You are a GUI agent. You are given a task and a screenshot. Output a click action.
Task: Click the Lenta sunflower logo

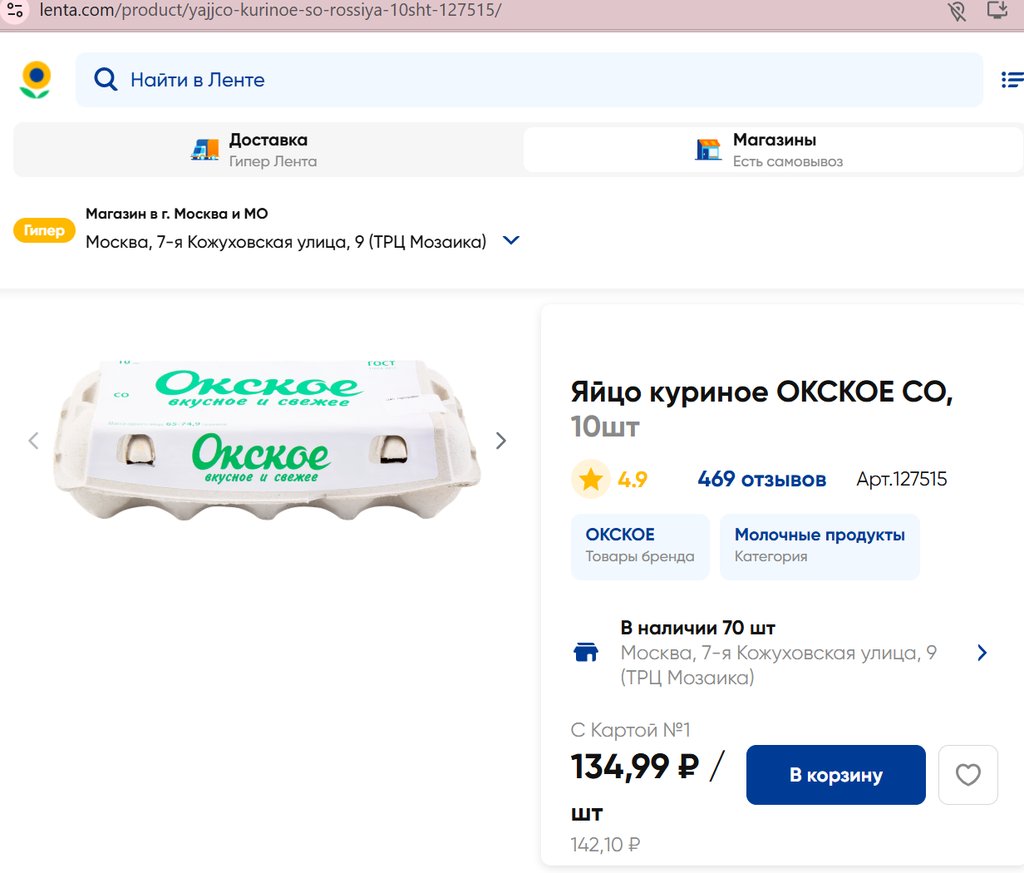(x=36, y=80)
